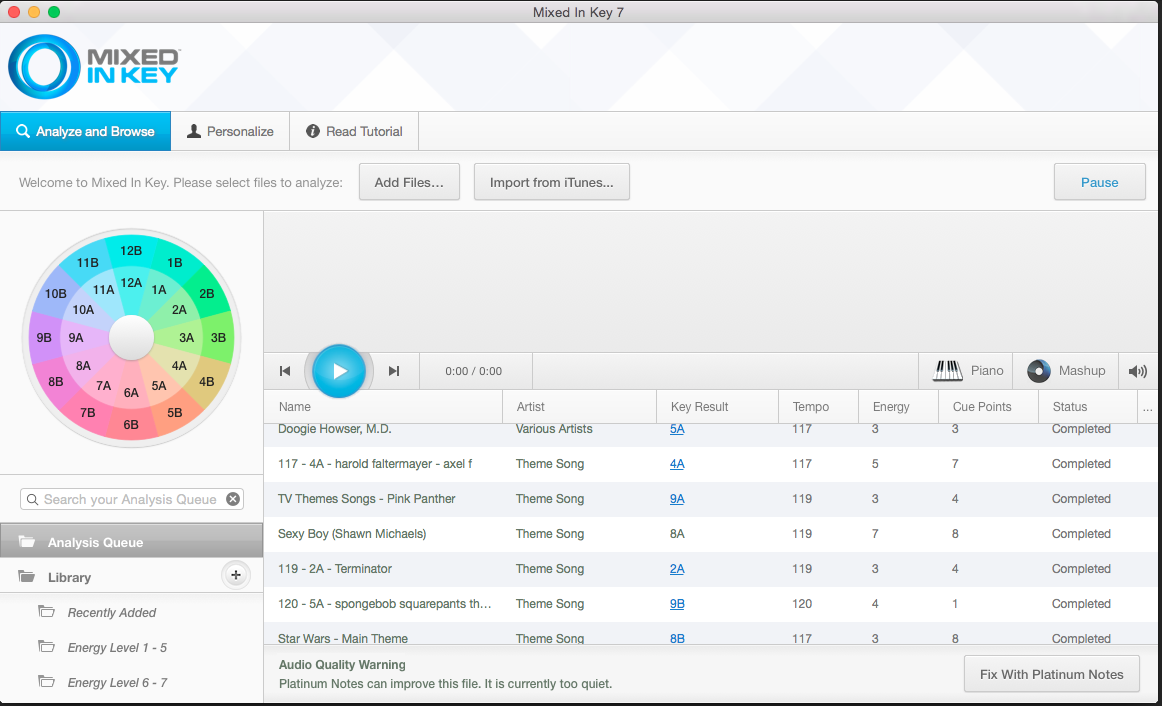Click the Audio Quality Warning heading
This screenshot has height=706, width=1162.
click(342, 665)
